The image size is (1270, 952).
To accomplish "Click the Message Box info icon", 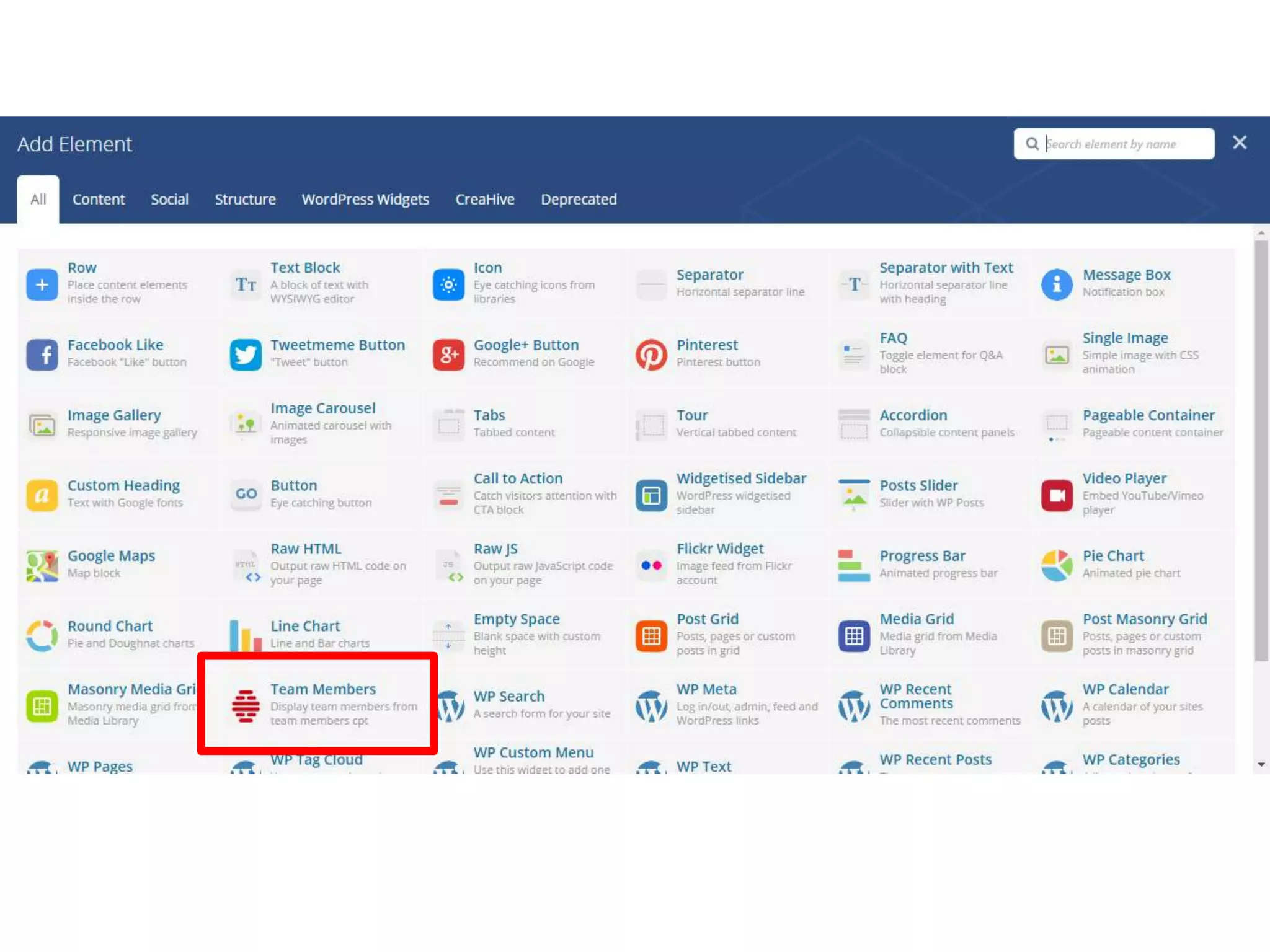I will pos(1057,284).
